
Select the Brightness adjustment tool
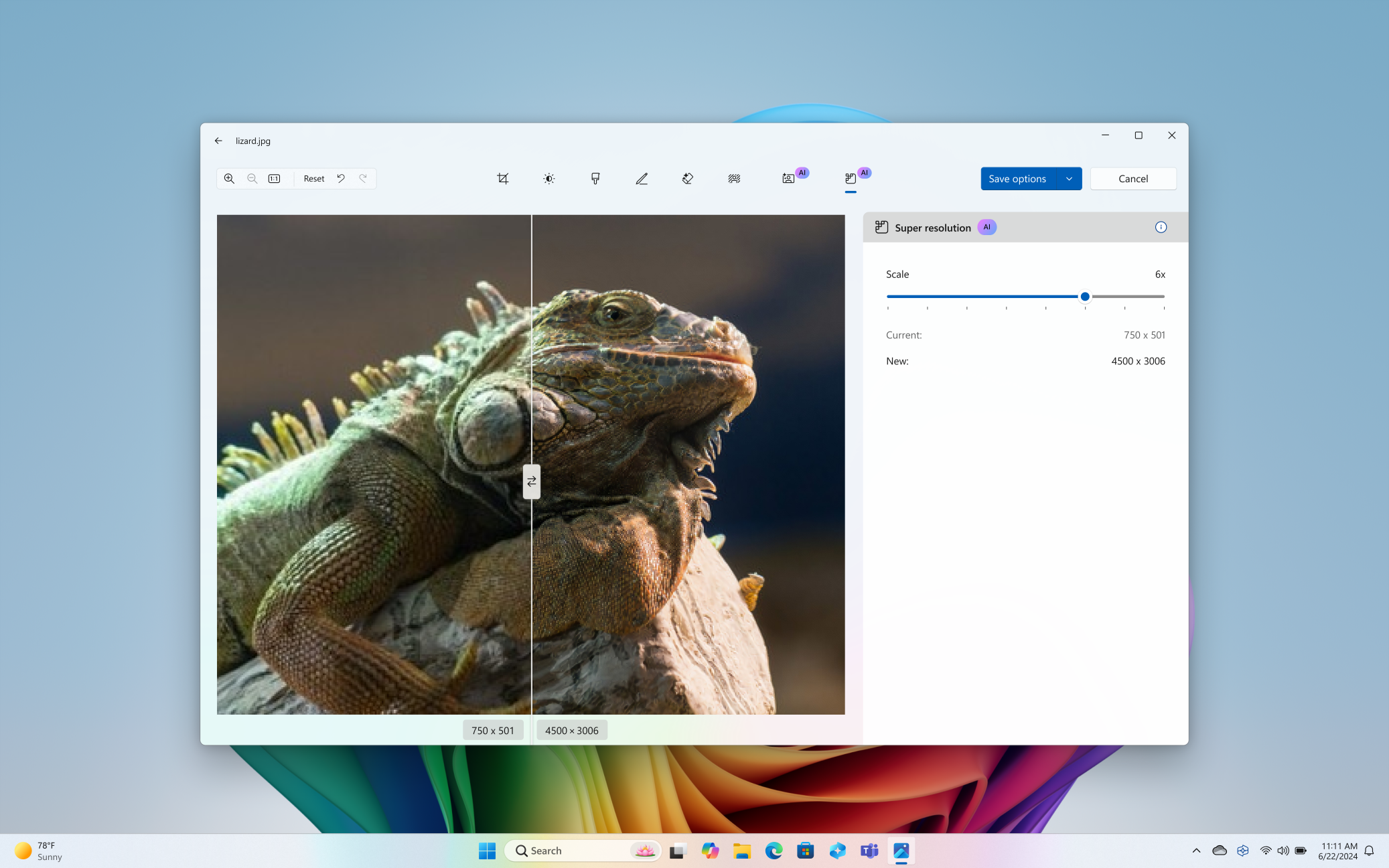coord(548,178)
